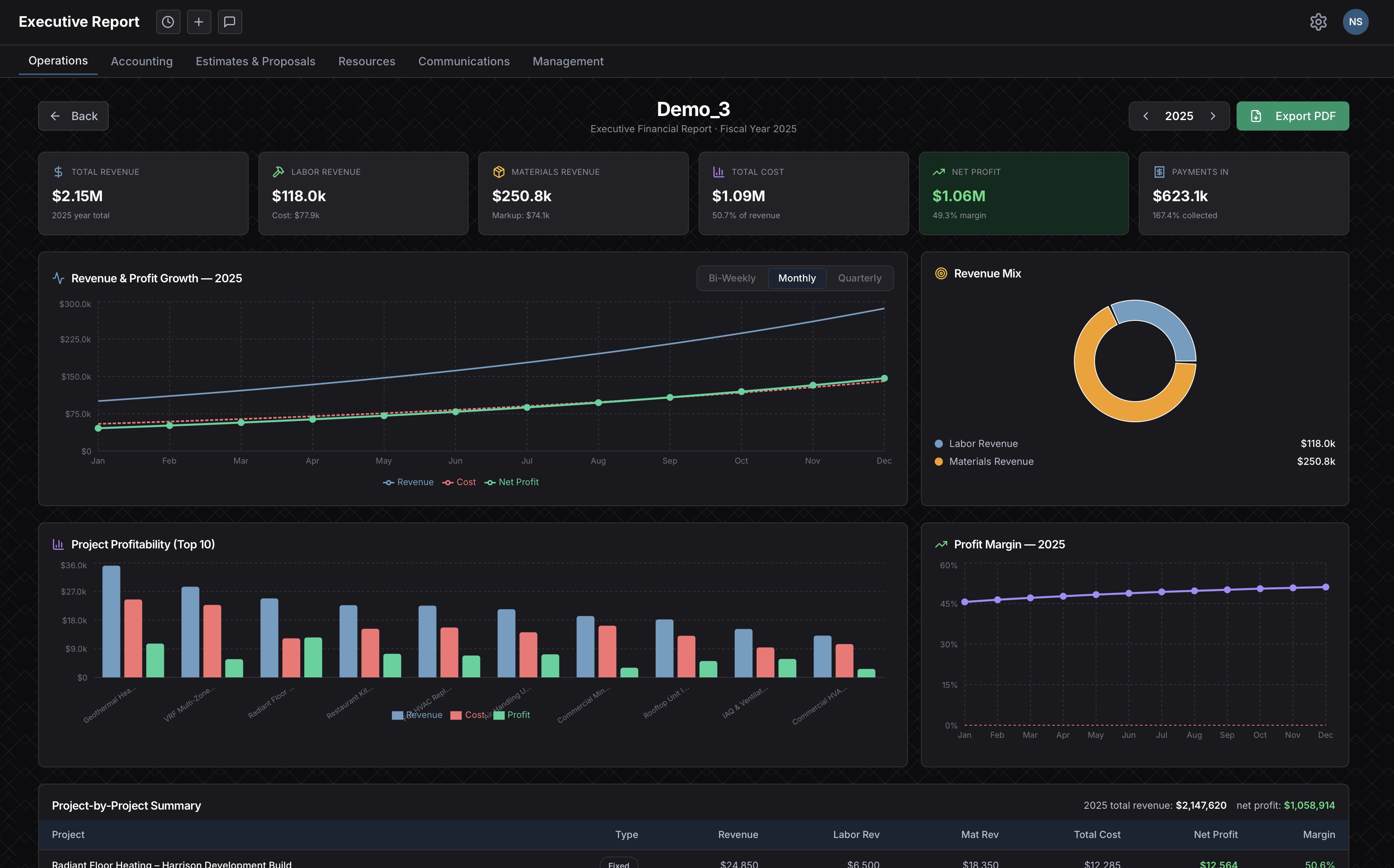Click the plus add icon in header

pos(199,22)
